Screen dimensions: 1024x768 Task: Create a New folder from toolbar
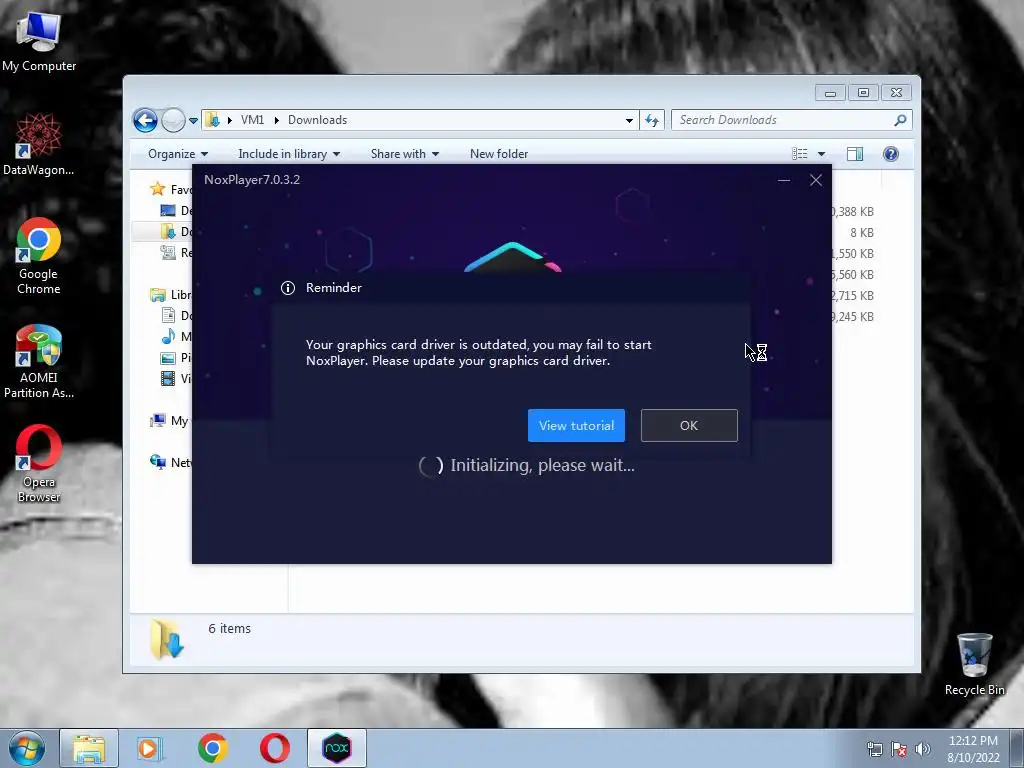pos(499,154)
